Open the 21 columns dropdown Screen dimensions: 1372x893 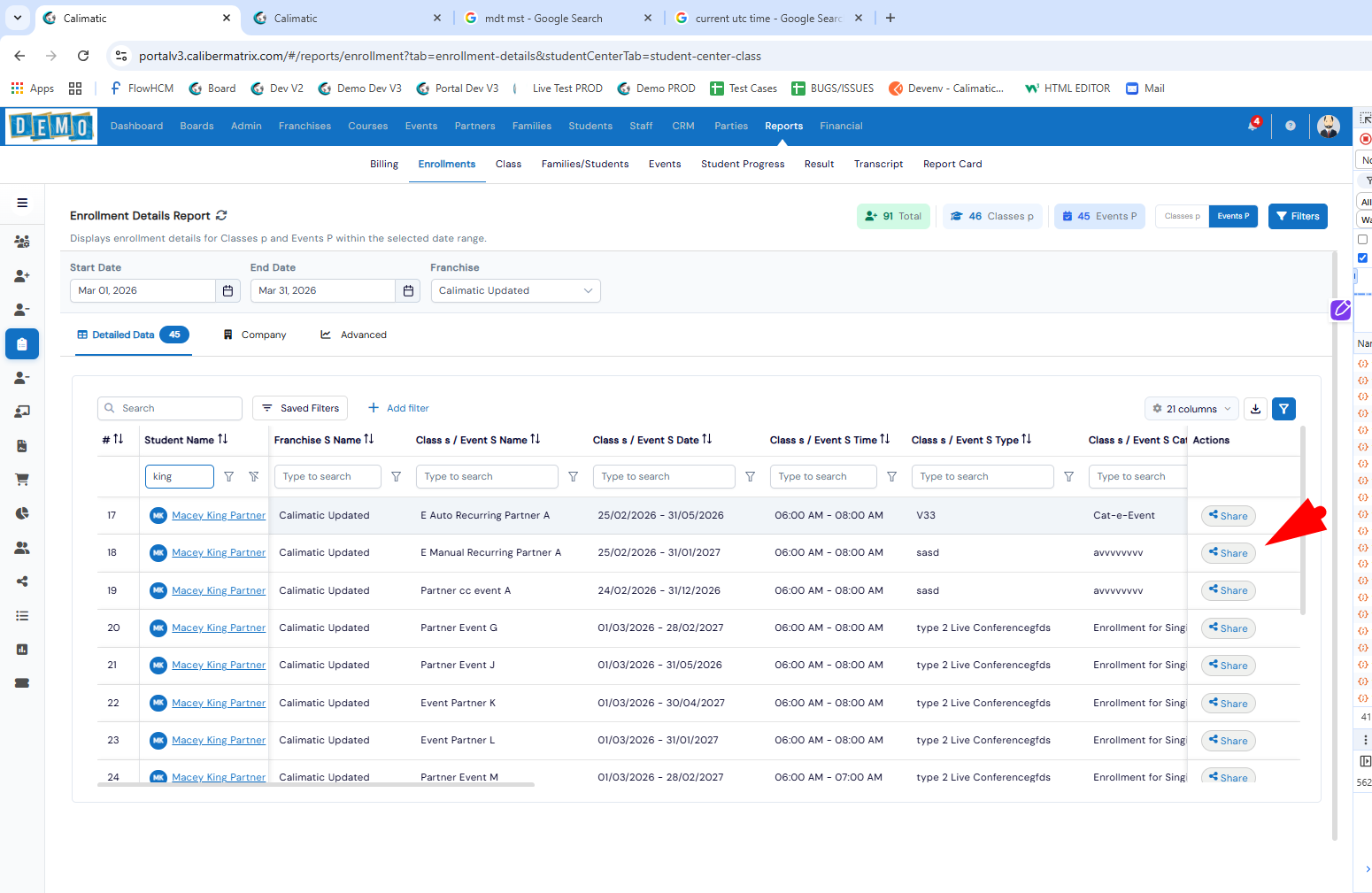coord(1191,409)
